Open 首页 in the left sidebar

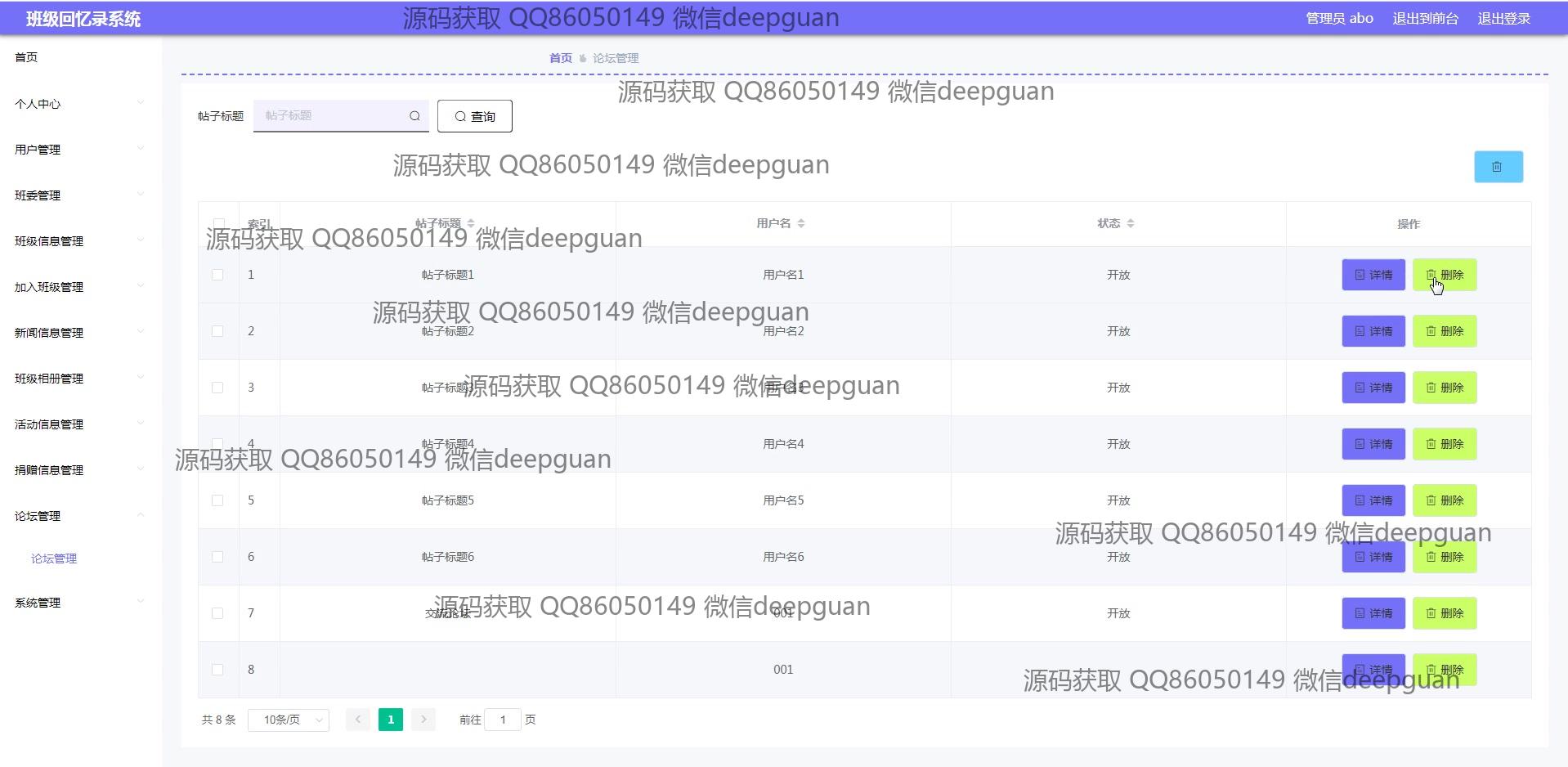(26, 57)
